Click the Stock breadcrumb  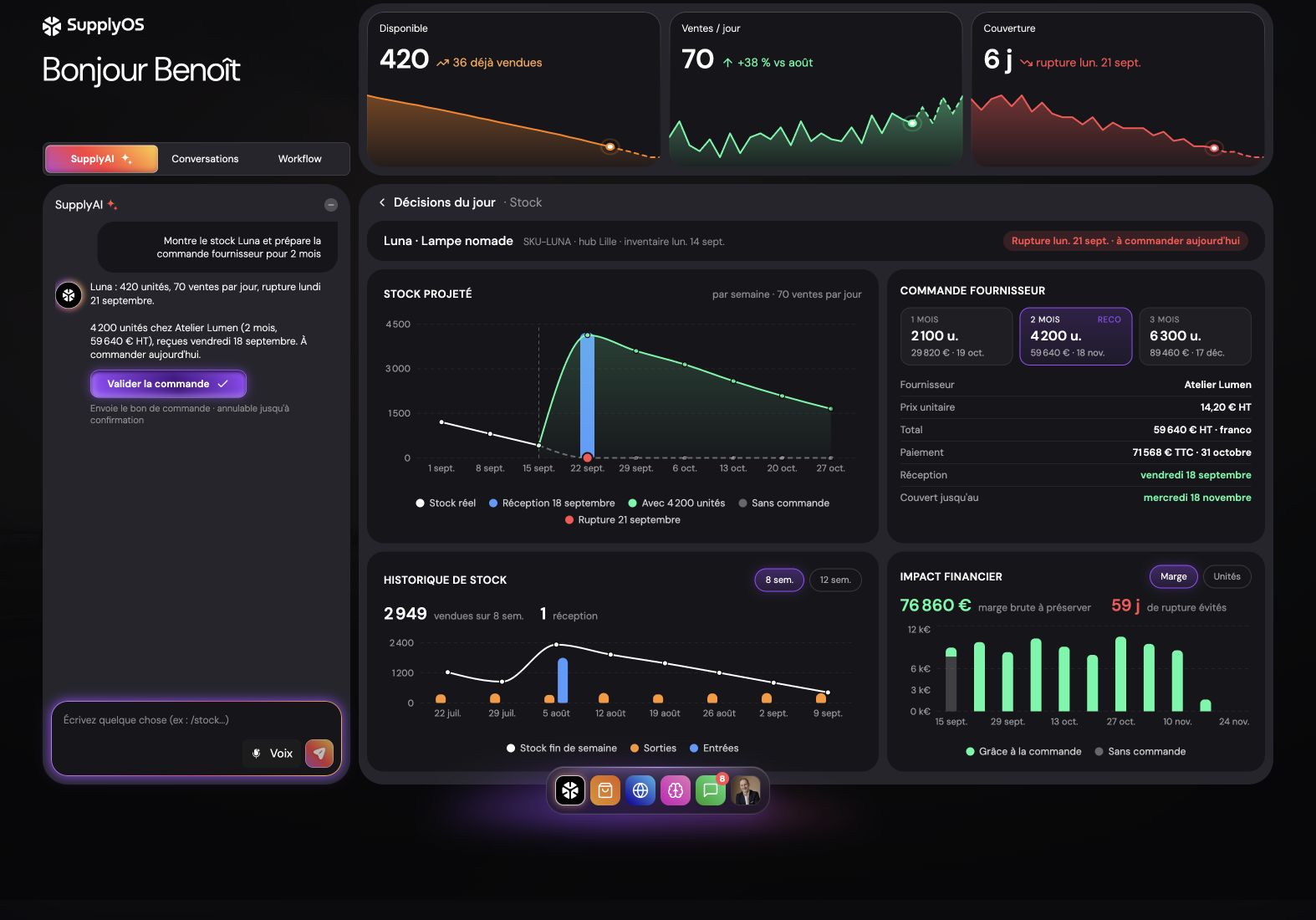526,202
